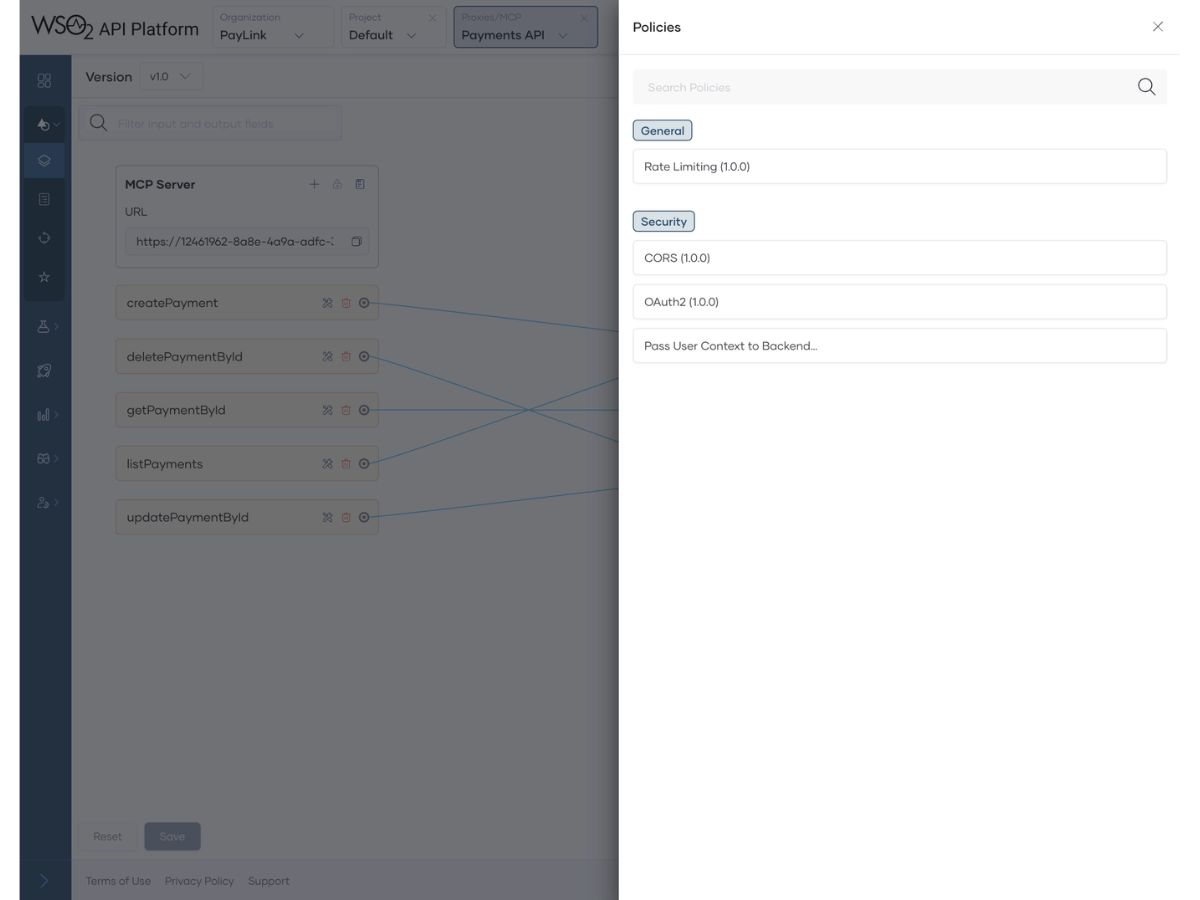
Task: Expand the bar chart Observe section in the sidebar
Action: coord(46,415)
